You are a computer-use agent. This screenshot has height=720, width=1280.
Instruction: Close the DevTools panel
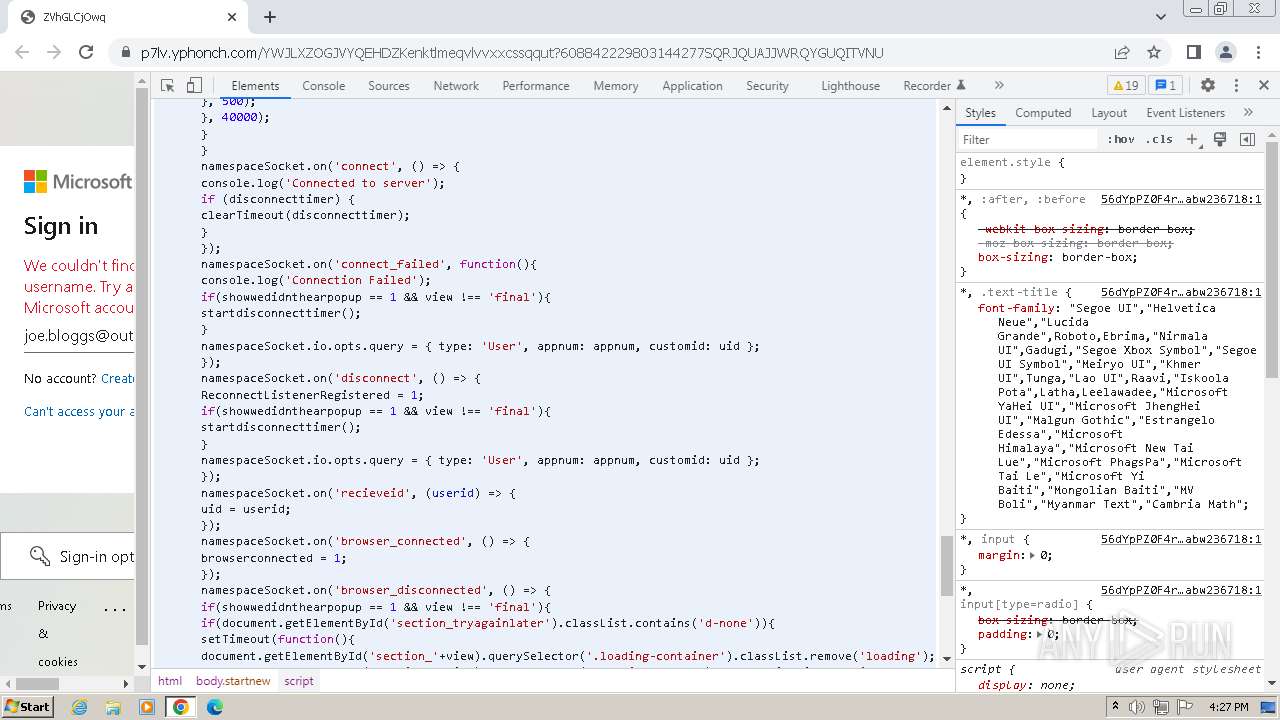[x=1264, y=86]
